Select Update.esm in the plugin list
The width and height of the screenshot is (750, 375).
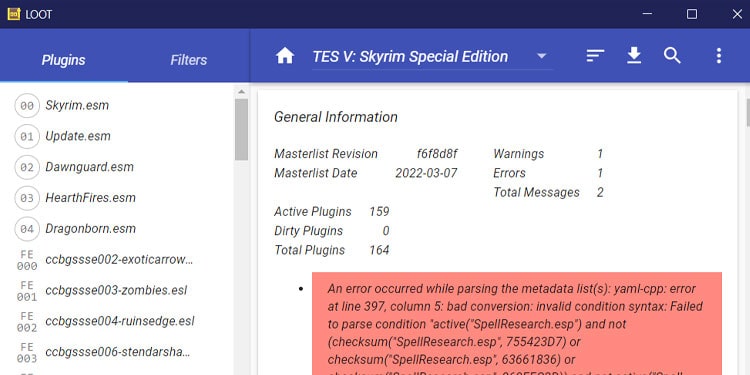[x=78, y=136]
